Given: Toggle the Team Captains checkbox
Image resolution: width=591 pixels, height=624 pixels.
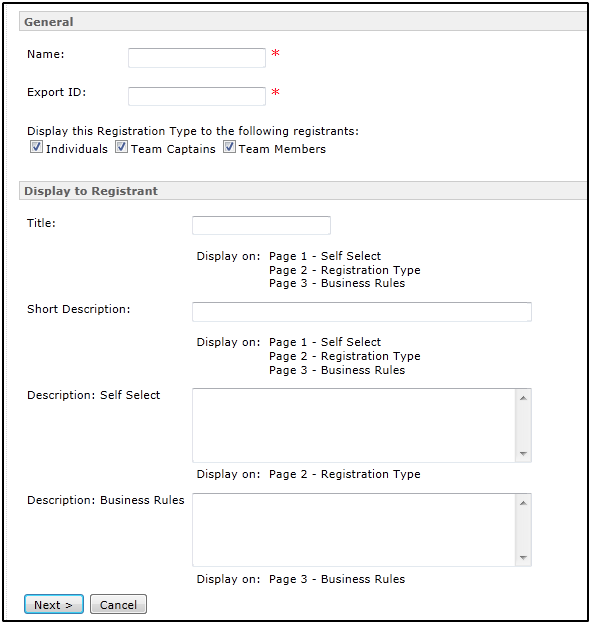Looking at the screenshot, I should pyautogui.click(x=121, y=147).
